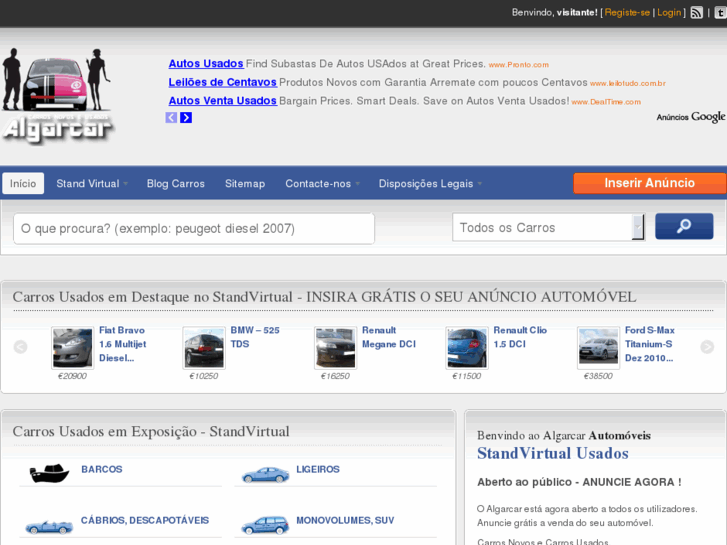
Task: Click the €38500 price text
Action: pos(598,376)
